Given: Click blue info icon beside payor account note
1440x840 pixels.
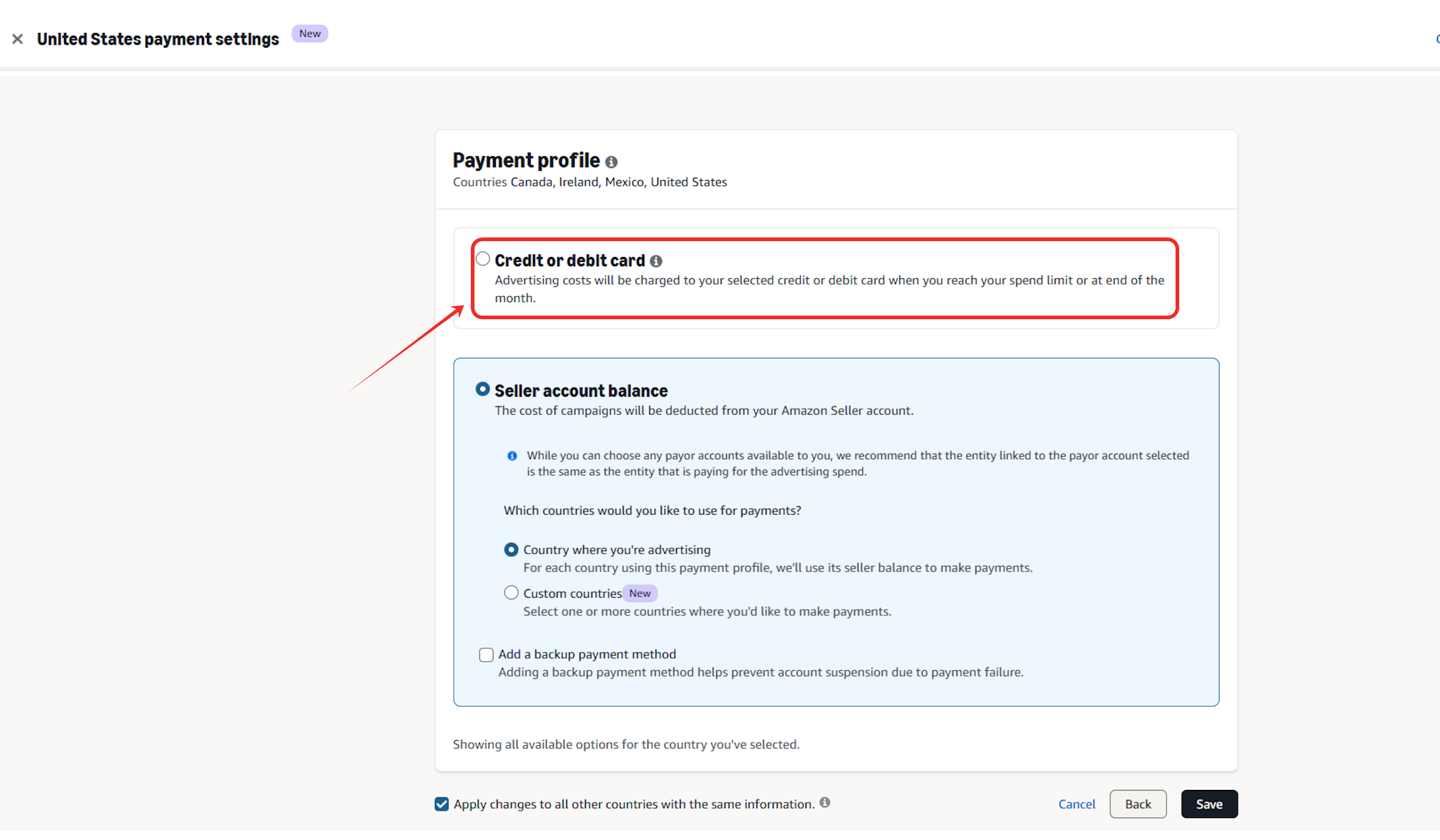Looking at the screenshot, I should 512,456.
